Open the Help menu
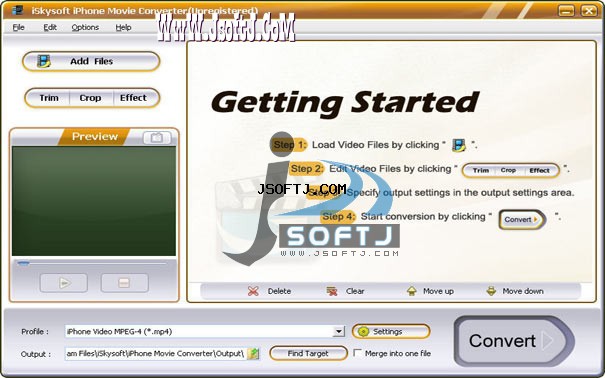Screen dimensions: 605x378 point(123,27)
